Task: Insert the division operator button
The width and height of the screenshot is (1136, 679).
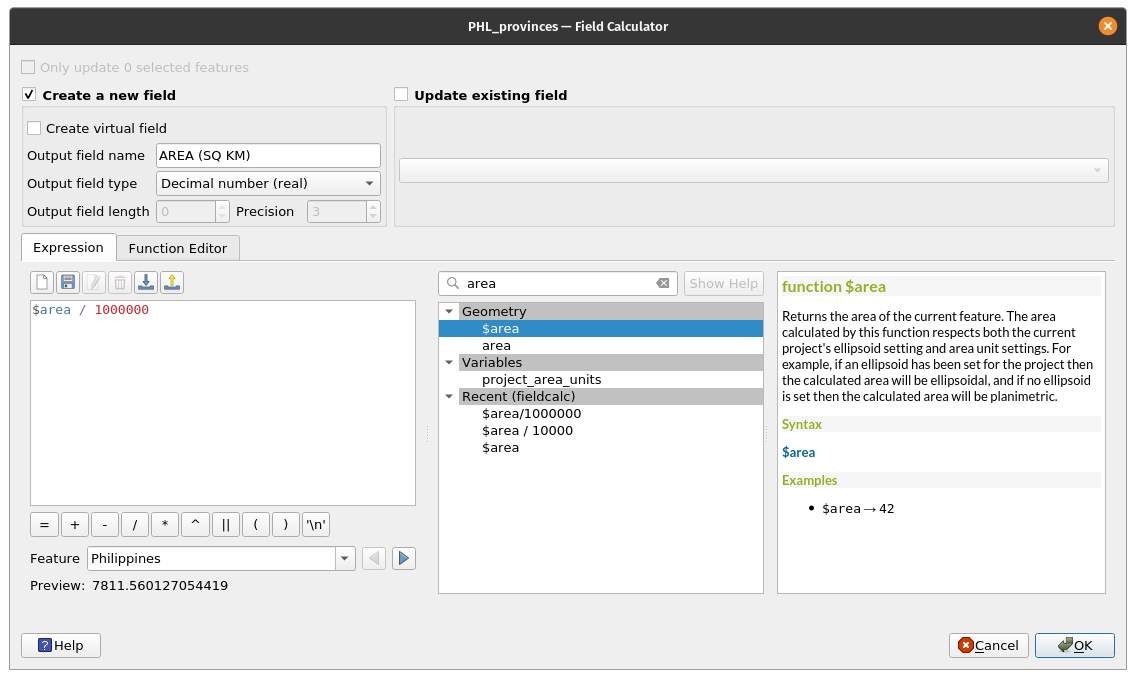Action: (x=135, y=525)
